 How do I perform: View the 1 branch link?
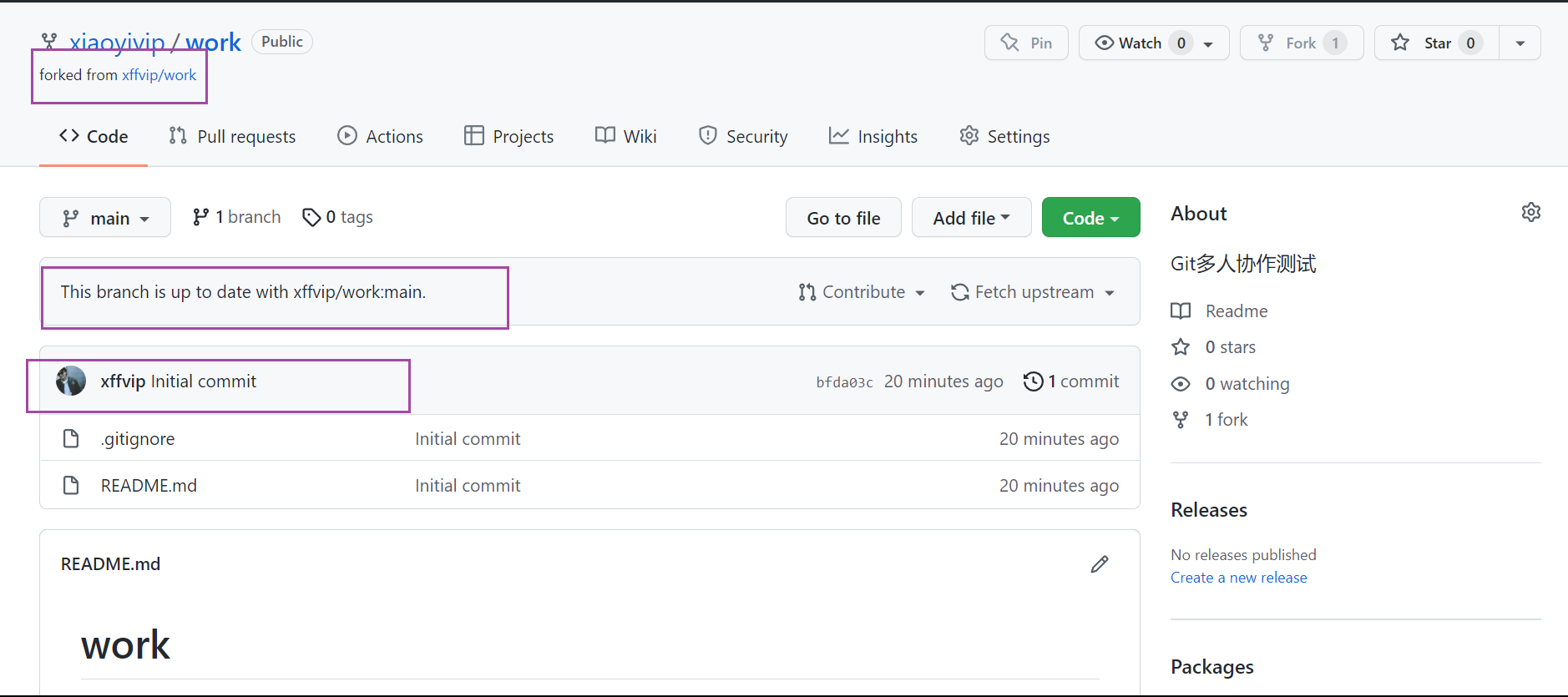click(236, 217)
